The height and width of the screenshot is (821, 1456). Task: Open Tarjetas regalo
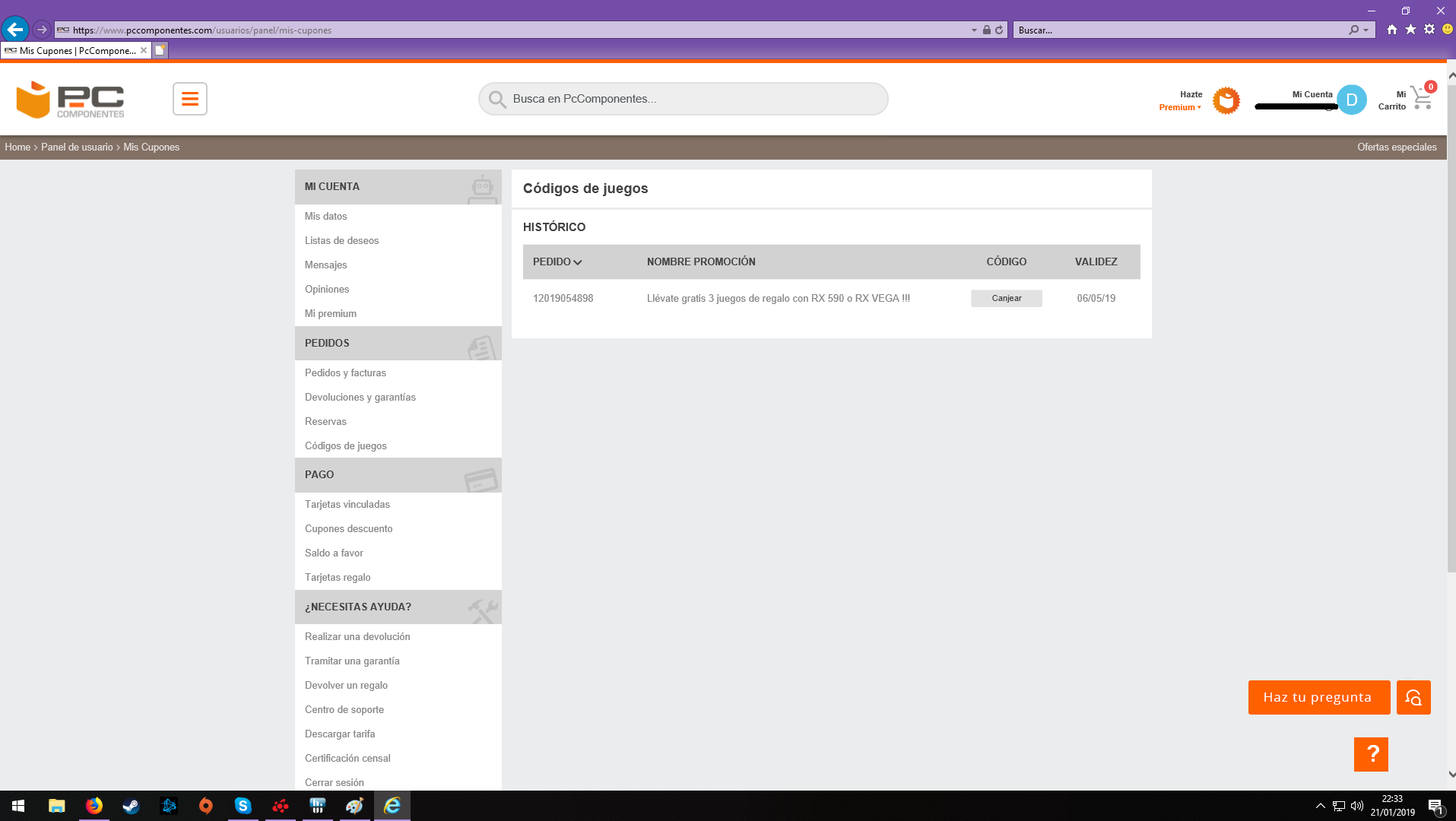[338, 577]
